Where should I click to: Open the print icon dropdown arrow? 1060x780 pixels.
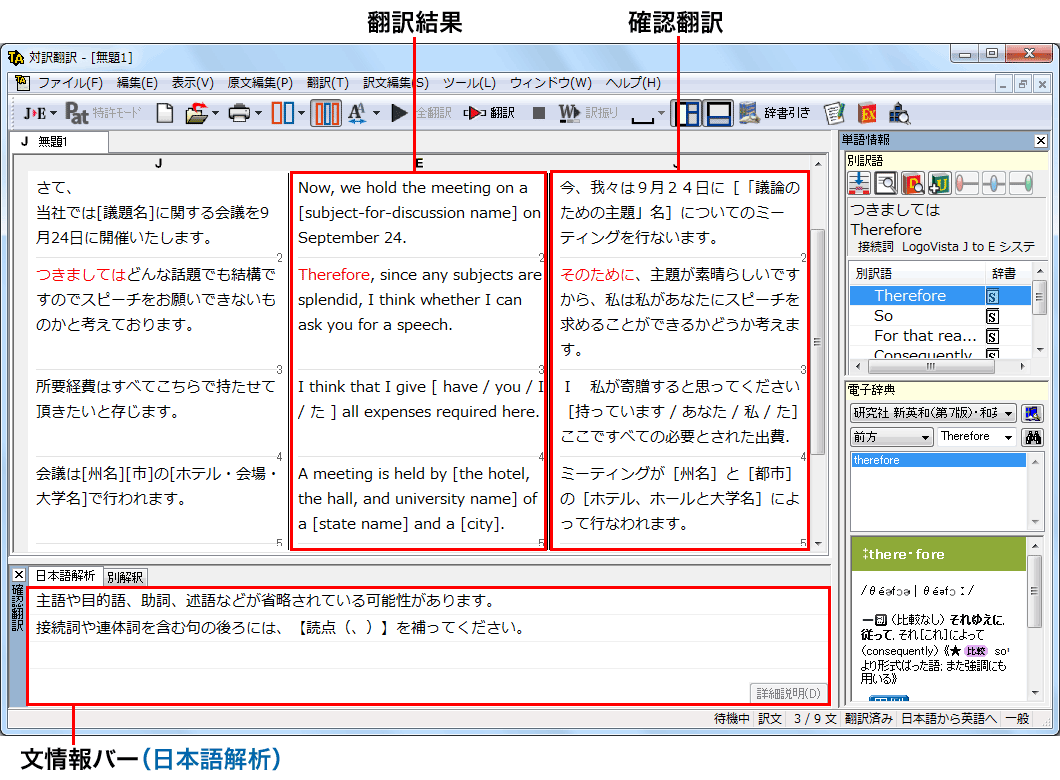(259, 113)
